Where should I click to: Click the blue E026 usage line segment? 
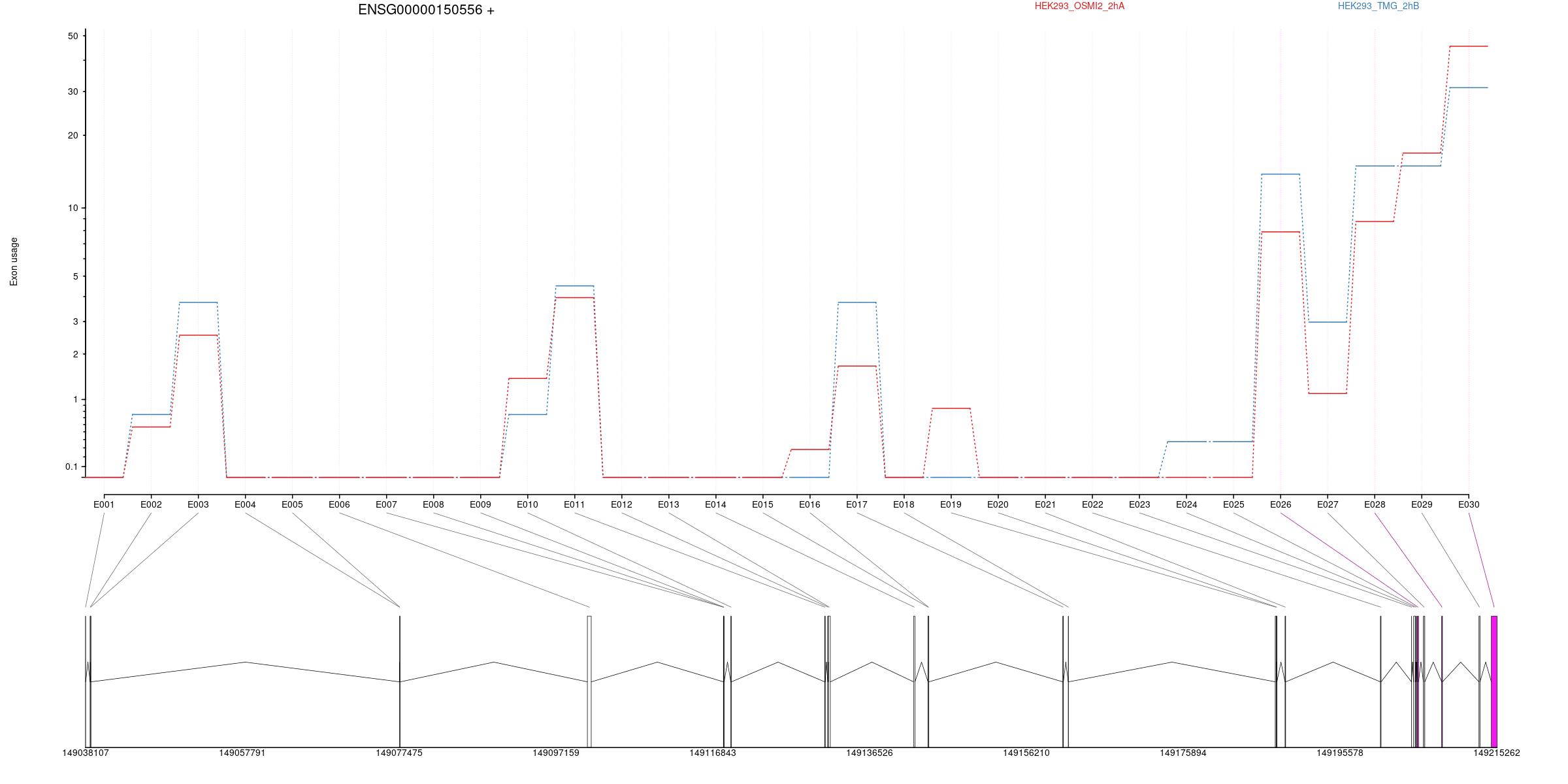click(x=1281, y=174)
